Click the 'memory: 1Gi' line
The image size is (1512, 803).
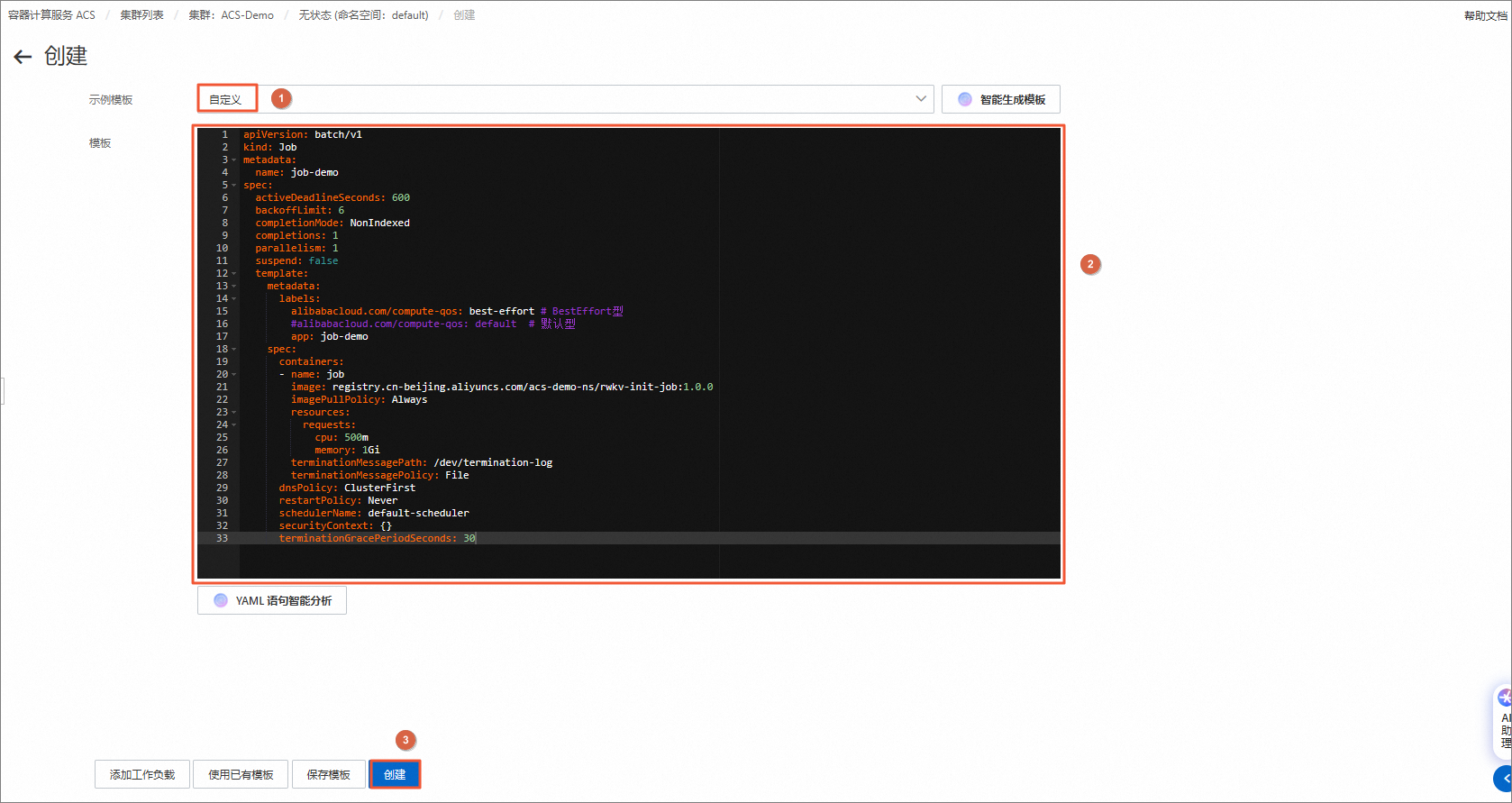347,451
